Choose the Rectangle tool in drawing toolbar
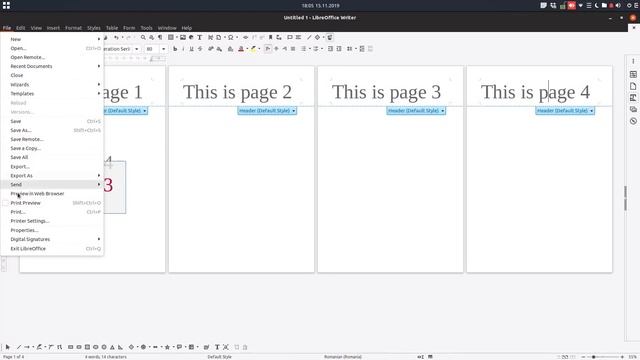The image size is (640, 360). pyautogui.click(x=71, y=347)
